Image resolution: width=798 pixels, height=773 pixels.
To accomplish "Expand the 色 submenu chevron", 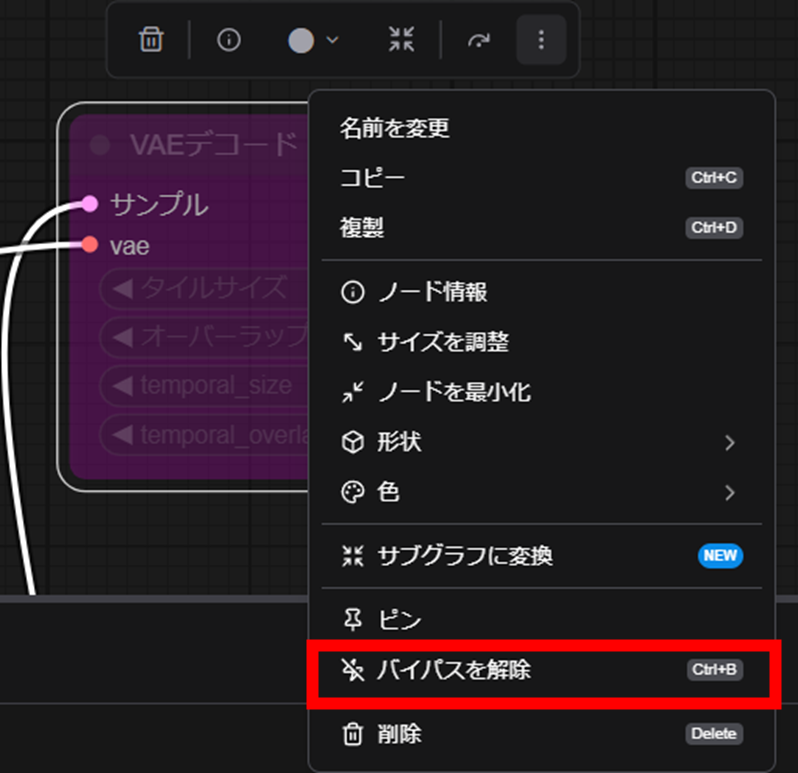I will tap(730, 492).
